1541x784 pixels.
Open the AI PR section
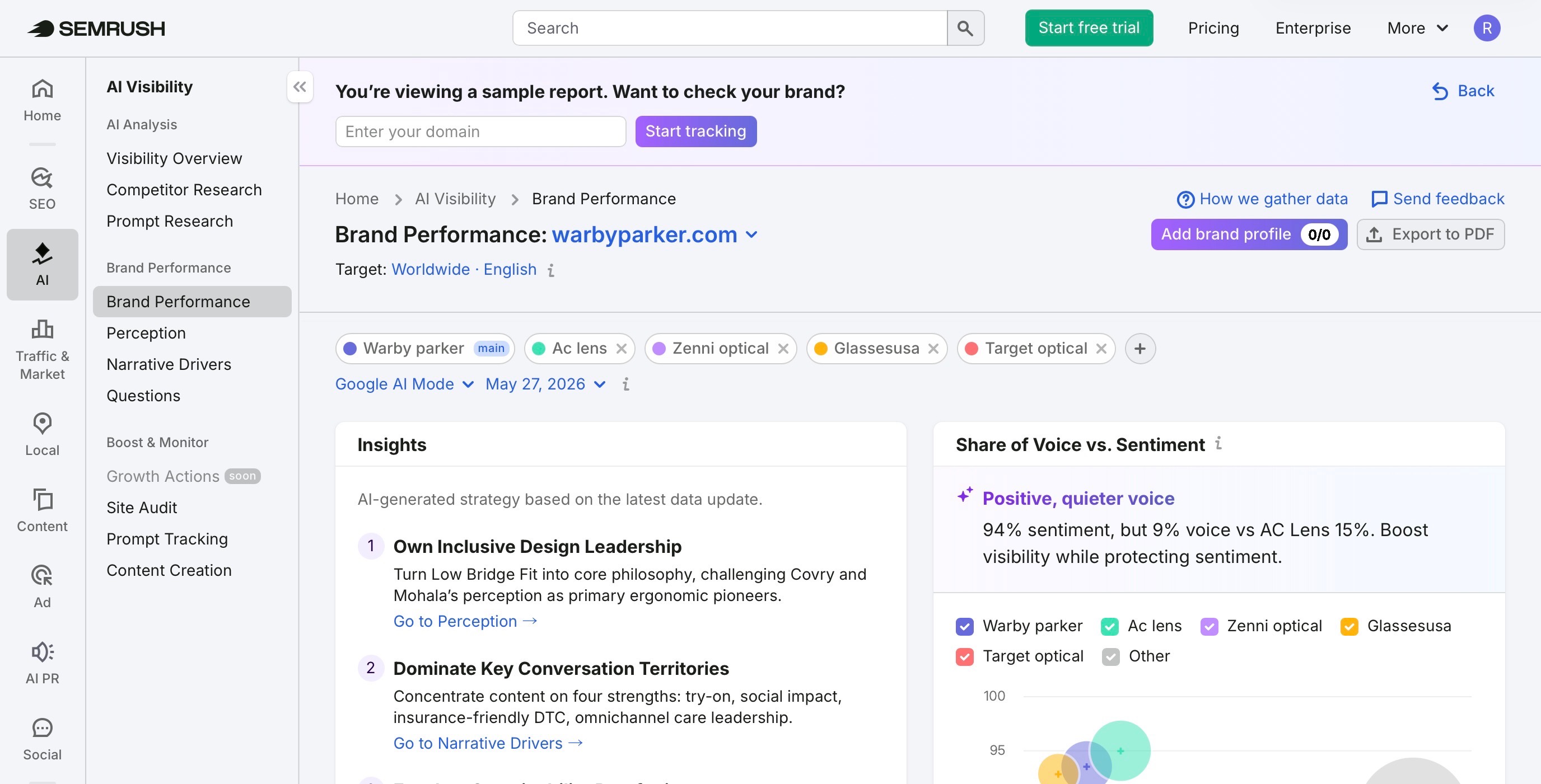point(42,663)
